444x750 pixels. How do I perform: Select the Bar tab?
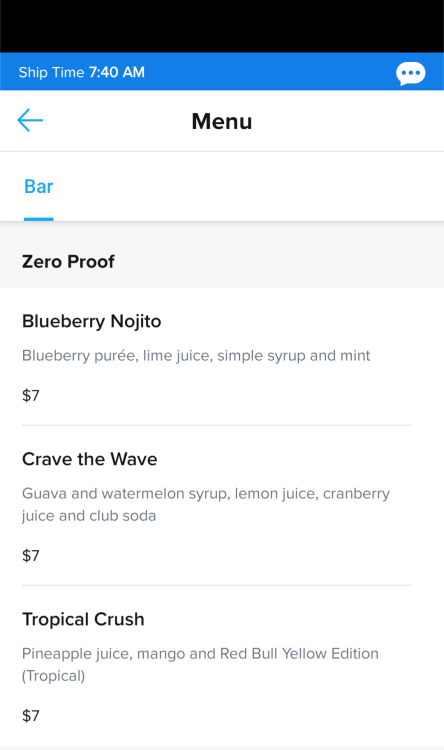[39, 187]
